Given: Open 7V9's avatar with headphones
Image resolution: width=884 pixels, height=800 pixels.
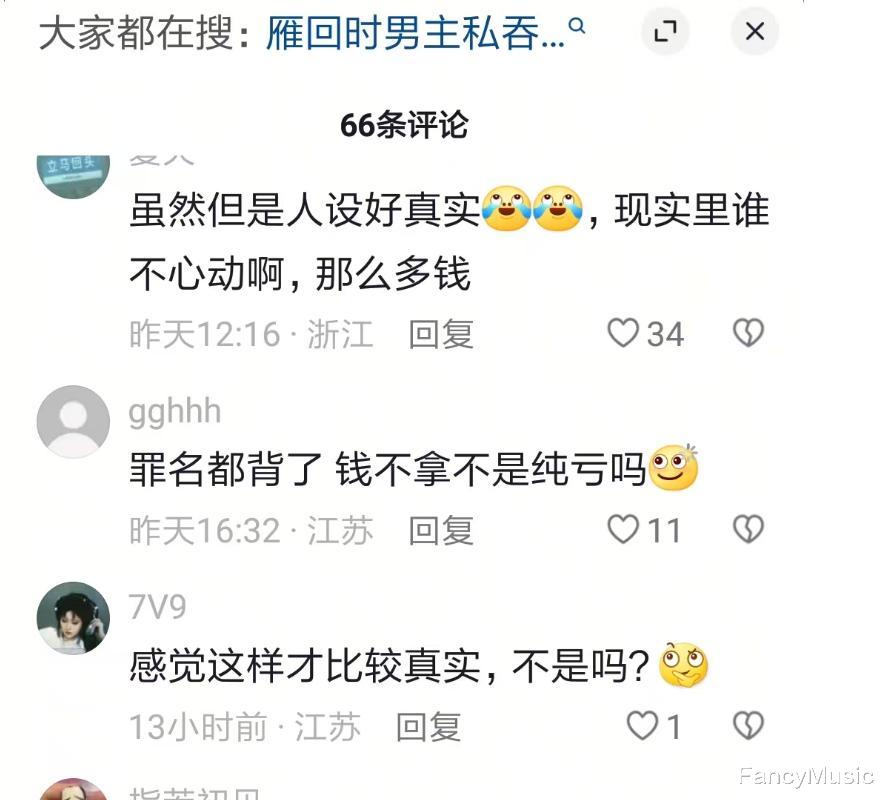Looking at the screenshot, I should click(73, 618).
